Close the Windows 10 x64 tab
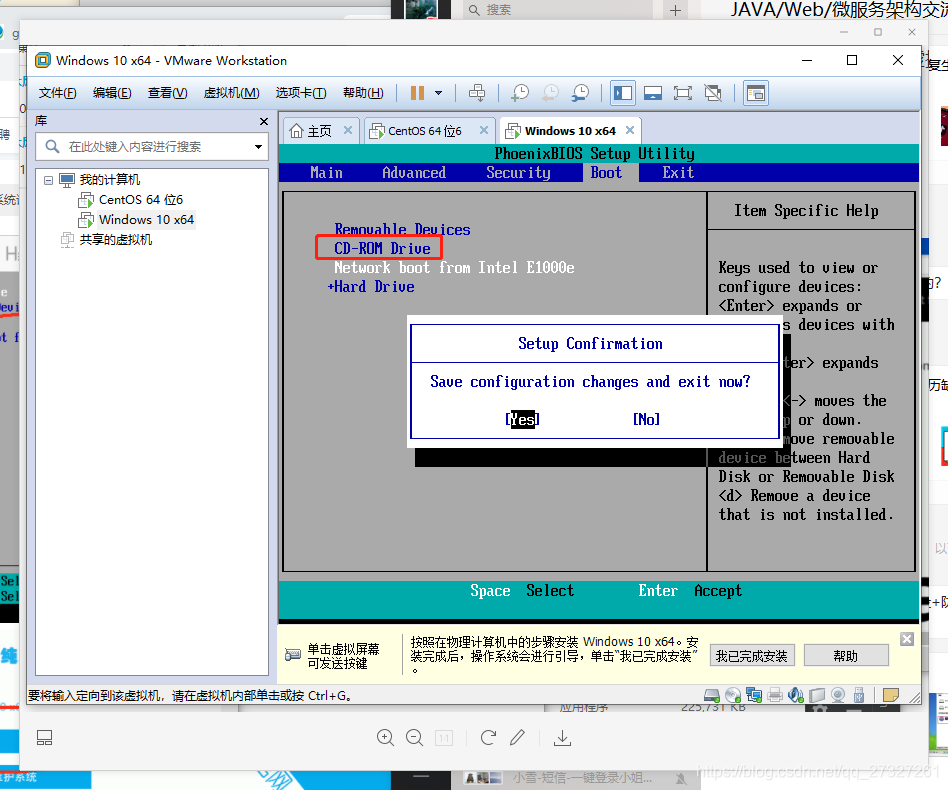The width and height of the screenshot is (948, 790). 629,130
